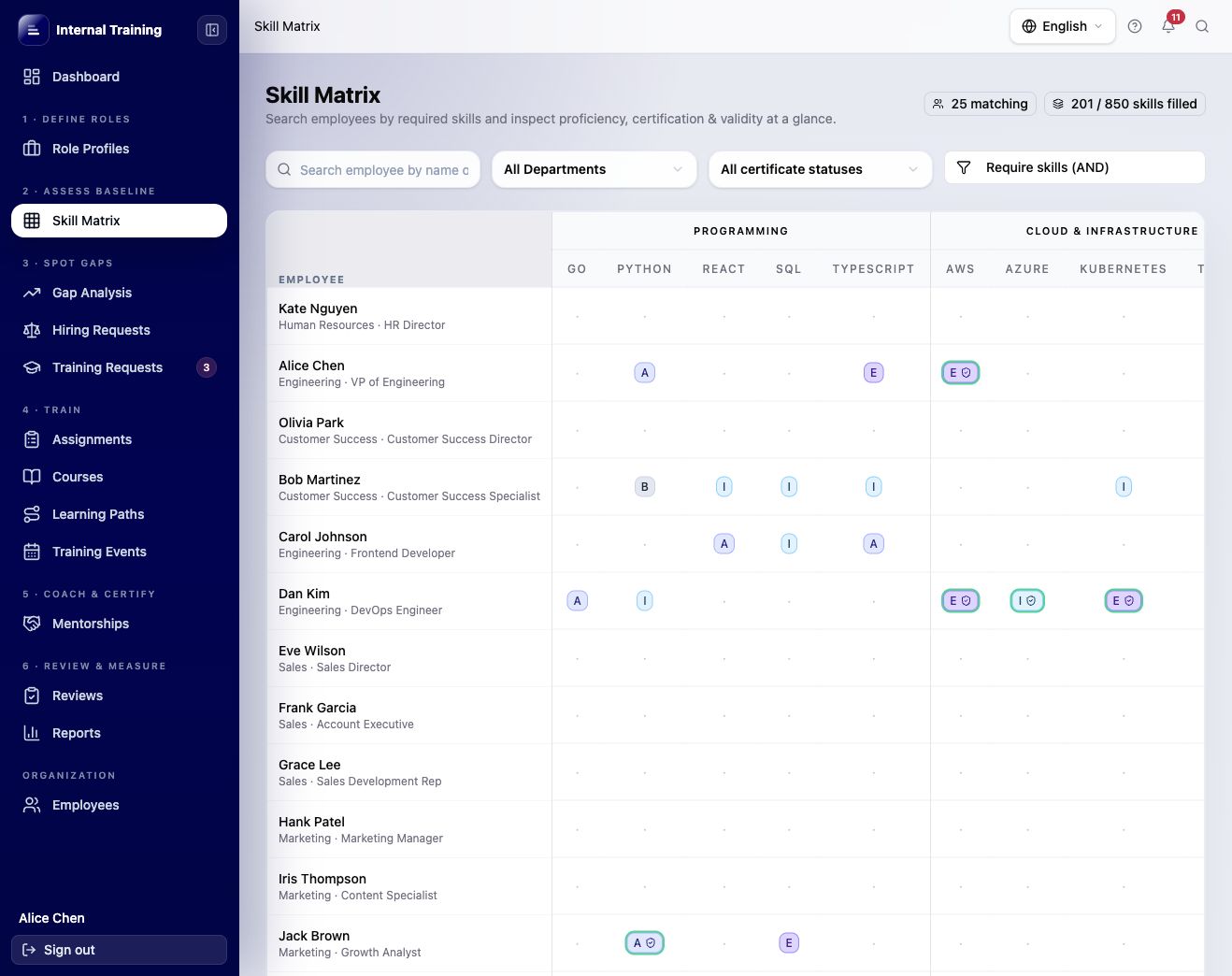Click Alice Chen's TypeScript E badge
This screenshot has width=1232, height=976.
(x=874, y=373)
